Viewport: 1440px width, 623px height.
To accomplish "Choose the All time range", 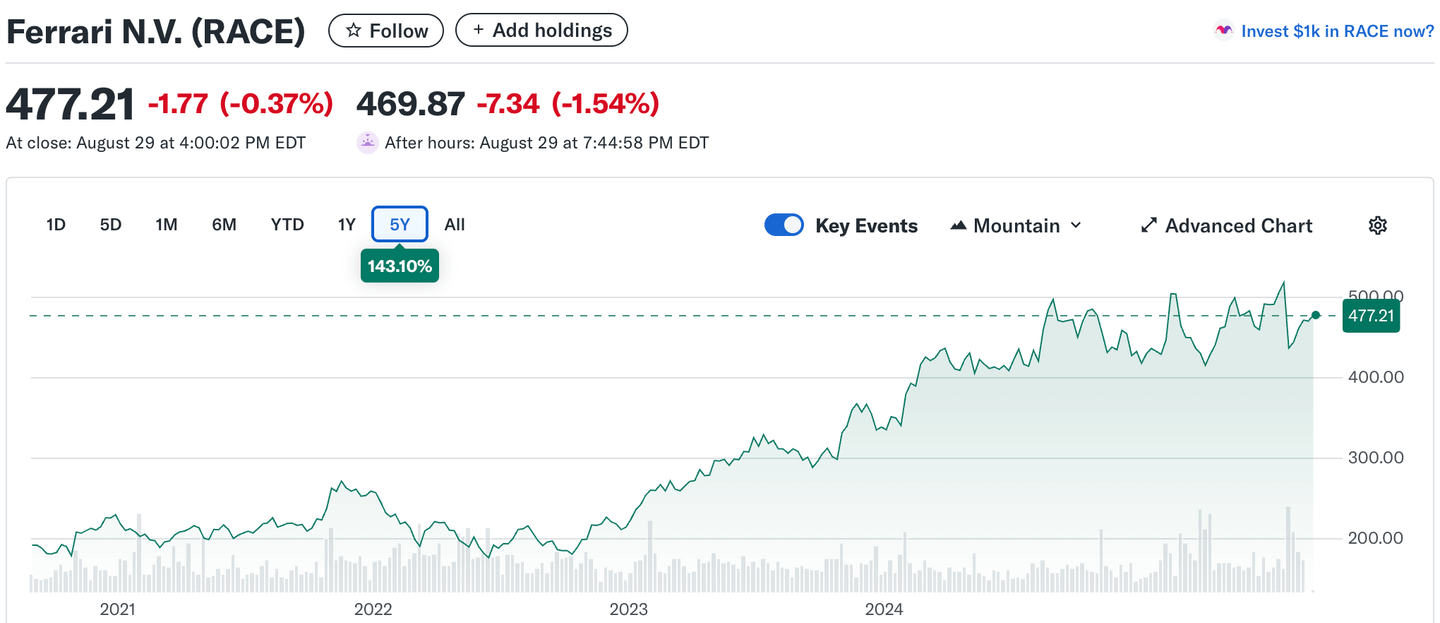I will pyautogui.click(x=454, y=224).
